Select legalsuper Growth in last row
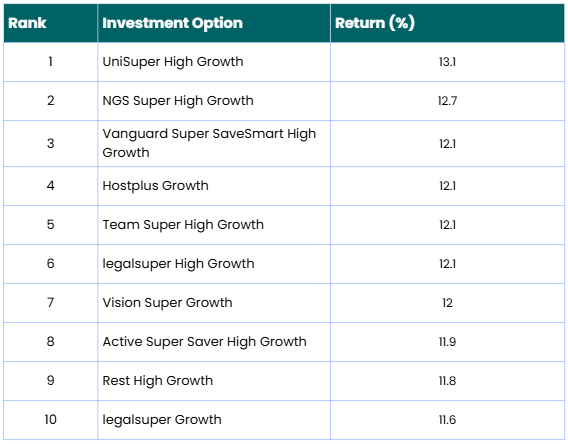The image size is (568, 444). 162,420
